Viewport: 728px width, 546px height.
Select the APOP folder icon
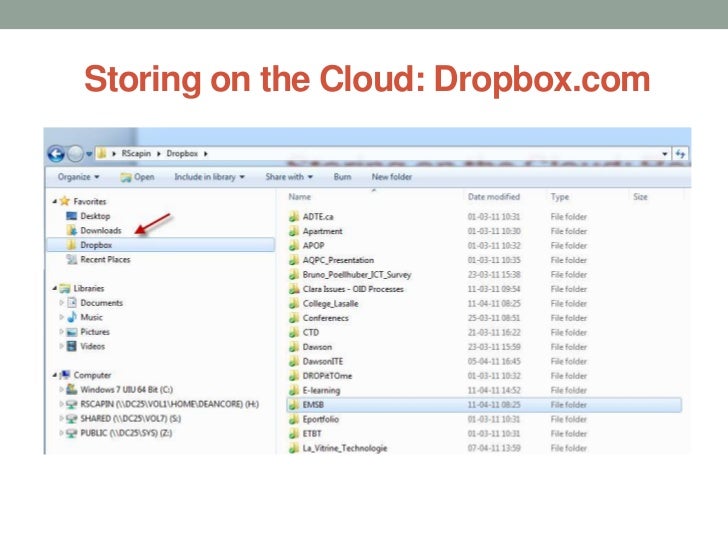point(293,245)
